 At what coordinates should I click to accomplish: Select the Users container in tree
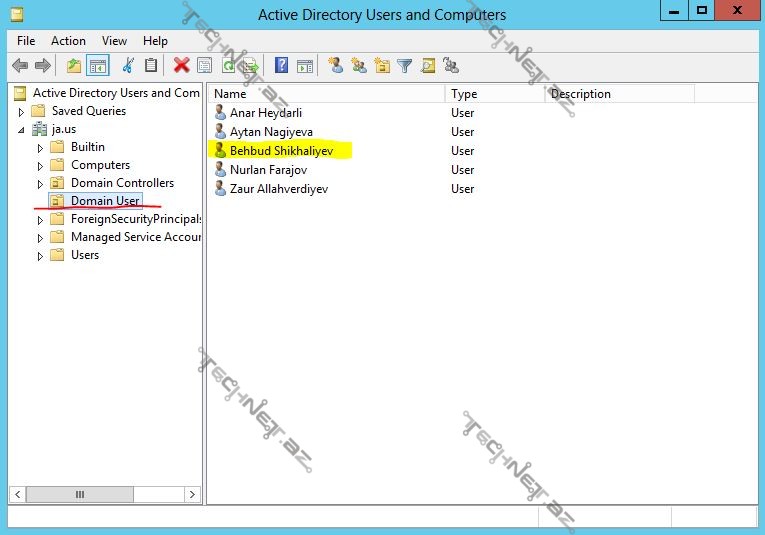85,255
